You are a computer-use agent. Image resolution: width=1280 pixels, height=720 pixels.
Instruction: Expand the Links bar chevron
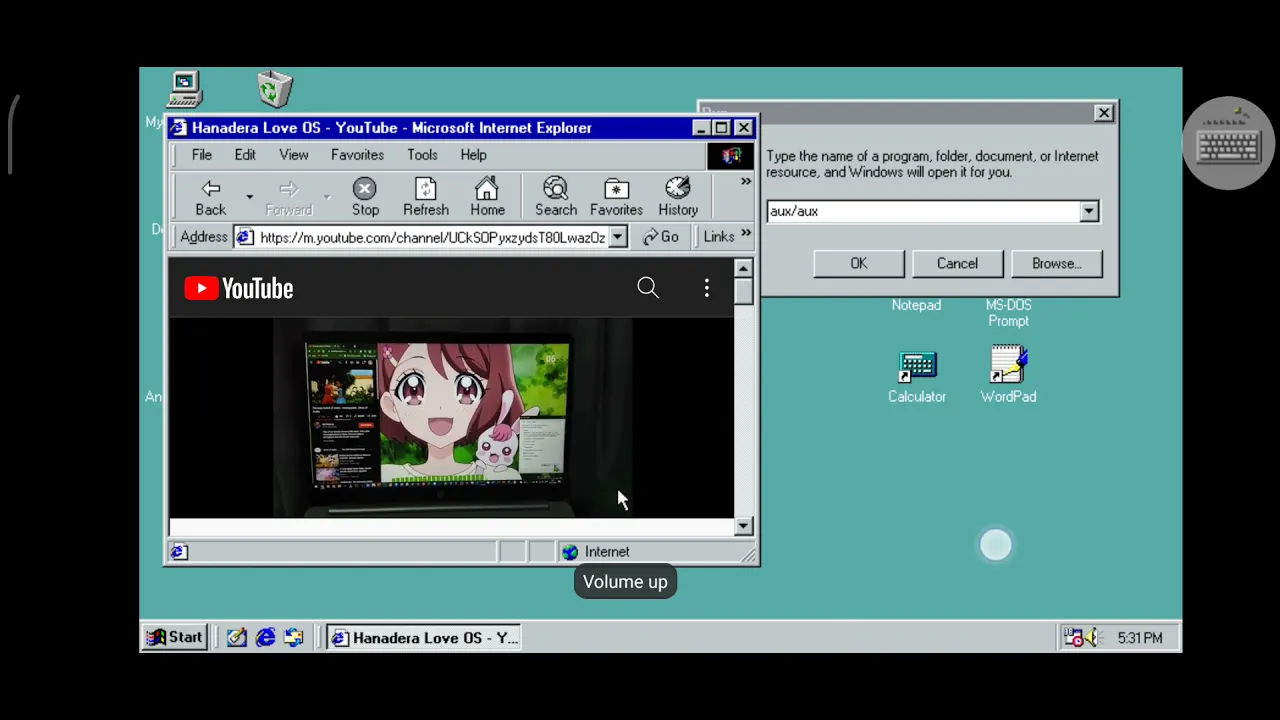click(x=745, y=235)
